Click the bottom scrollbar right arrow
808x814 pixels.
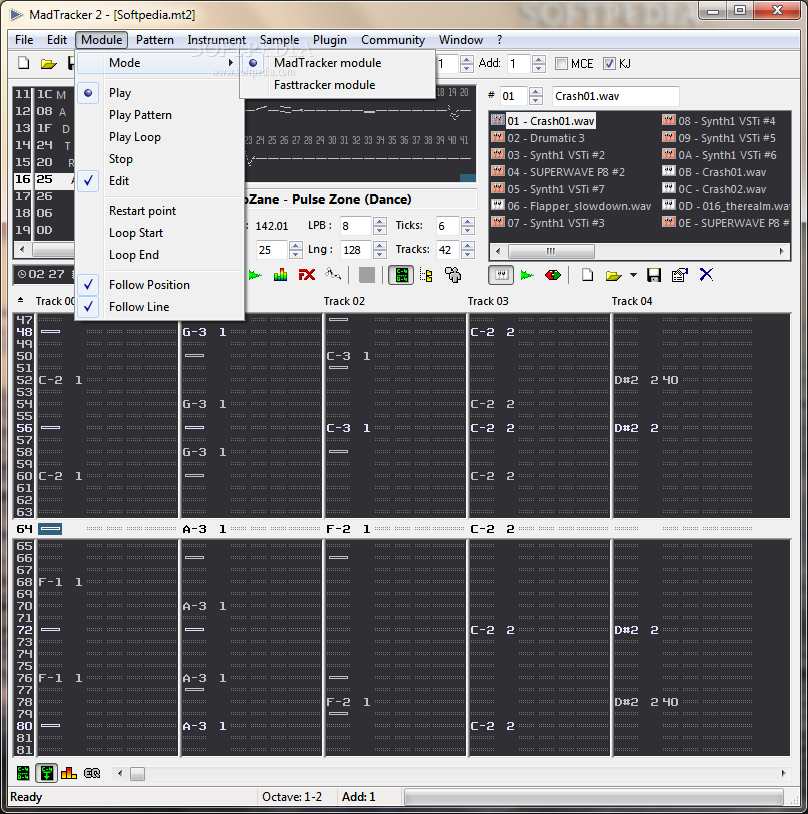[x=783, y=774]
